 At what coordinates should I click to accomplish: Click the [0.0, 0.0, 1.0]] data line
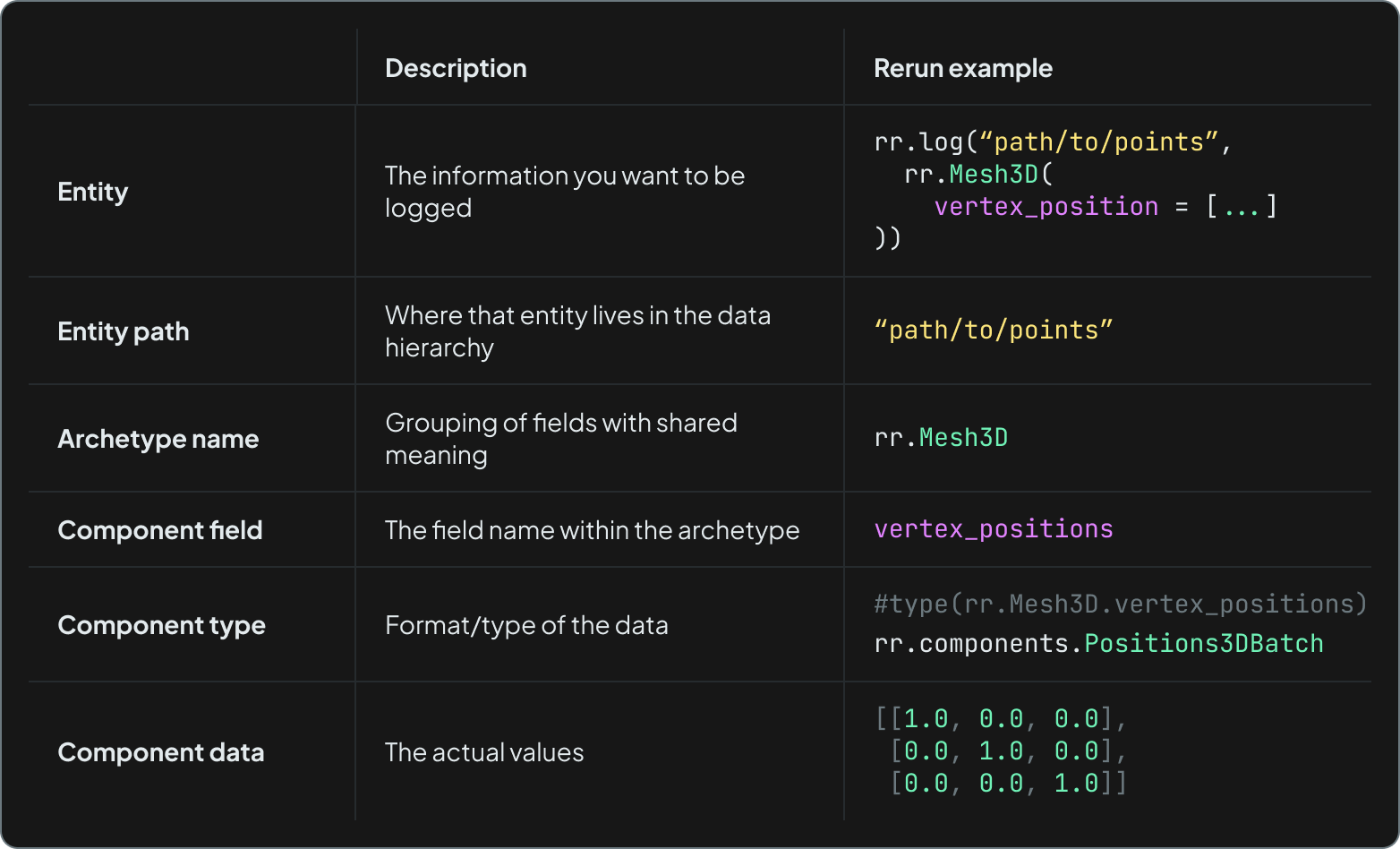click(x=1006, y=782)
